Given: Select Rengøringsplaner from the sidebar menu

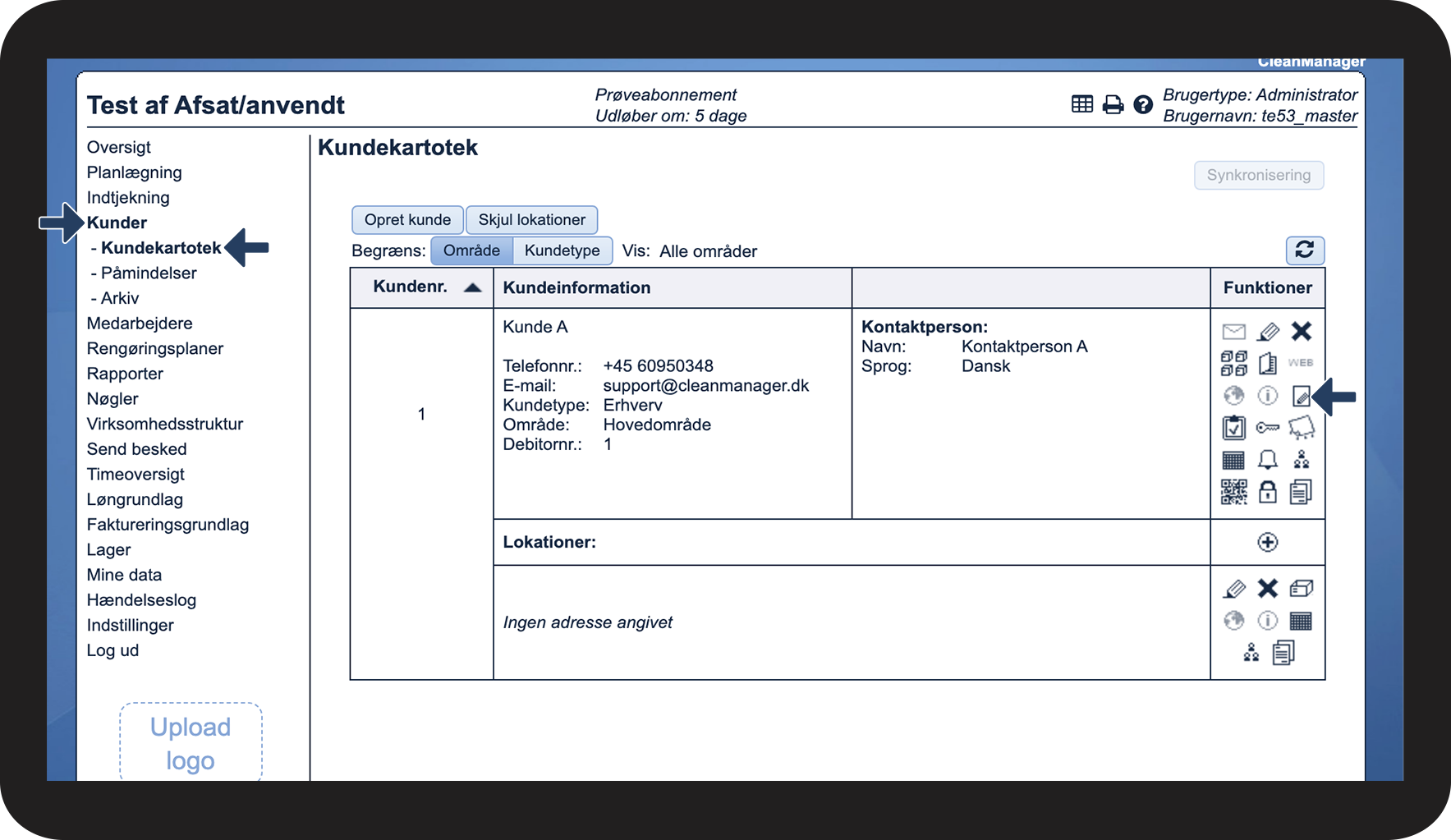Looking at the screenshot, I should point(154,348).
